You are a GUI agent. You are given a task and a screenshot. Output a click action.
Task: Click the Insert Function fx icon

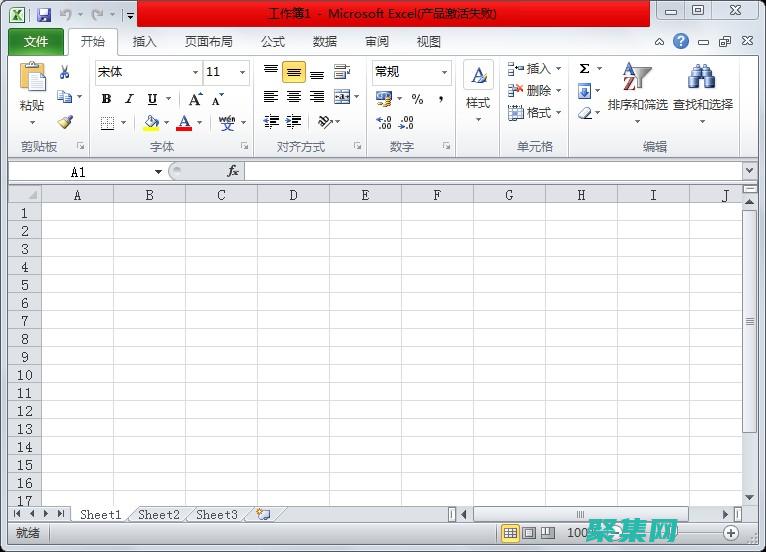pyautogui.click(x=233, y=171)
